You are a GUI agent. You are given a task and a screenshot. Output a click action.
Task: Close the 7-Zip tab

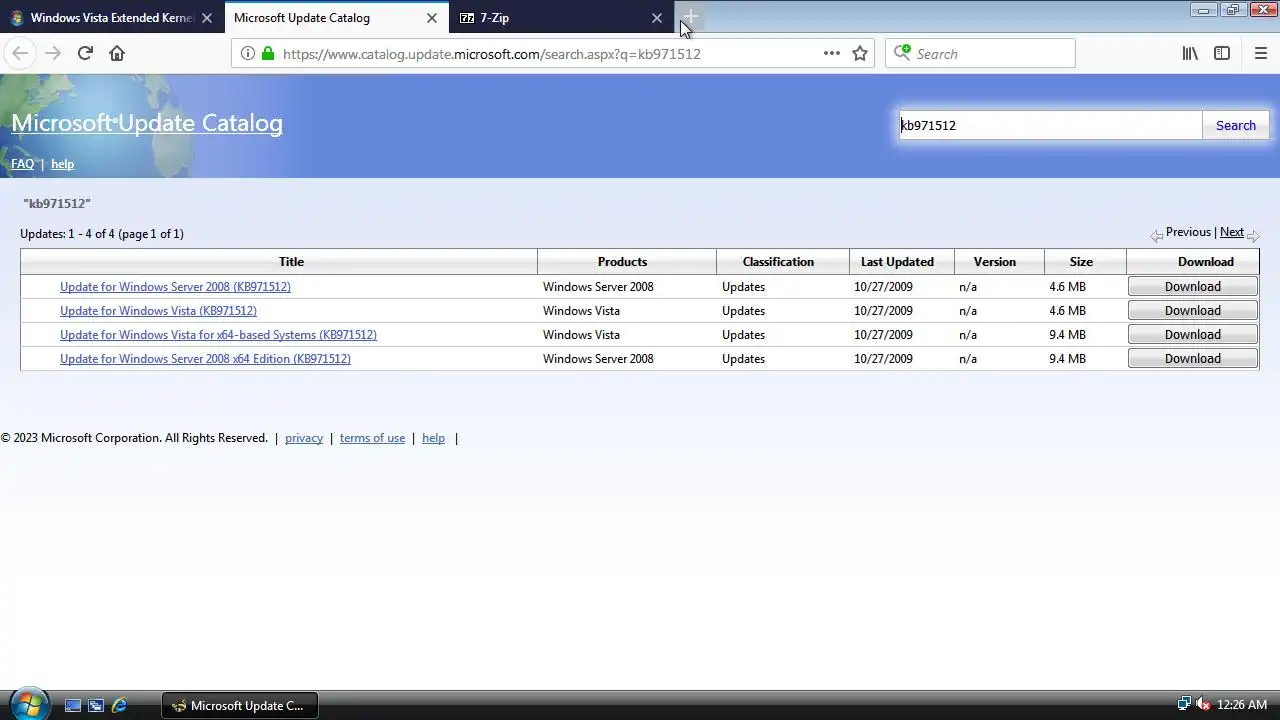pyautogui.click(x=657, y=18)
